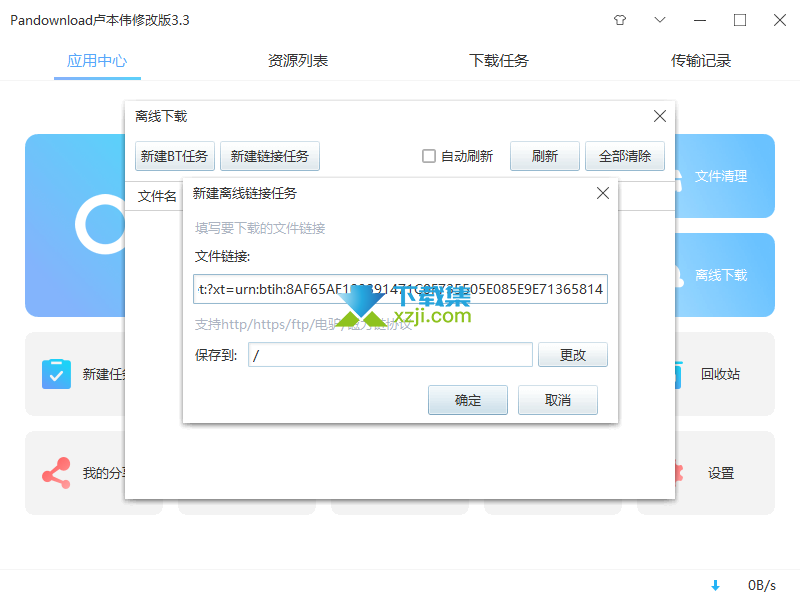
Task: Open the title bar dropdown arrow menu
Action: click(660, 20)
